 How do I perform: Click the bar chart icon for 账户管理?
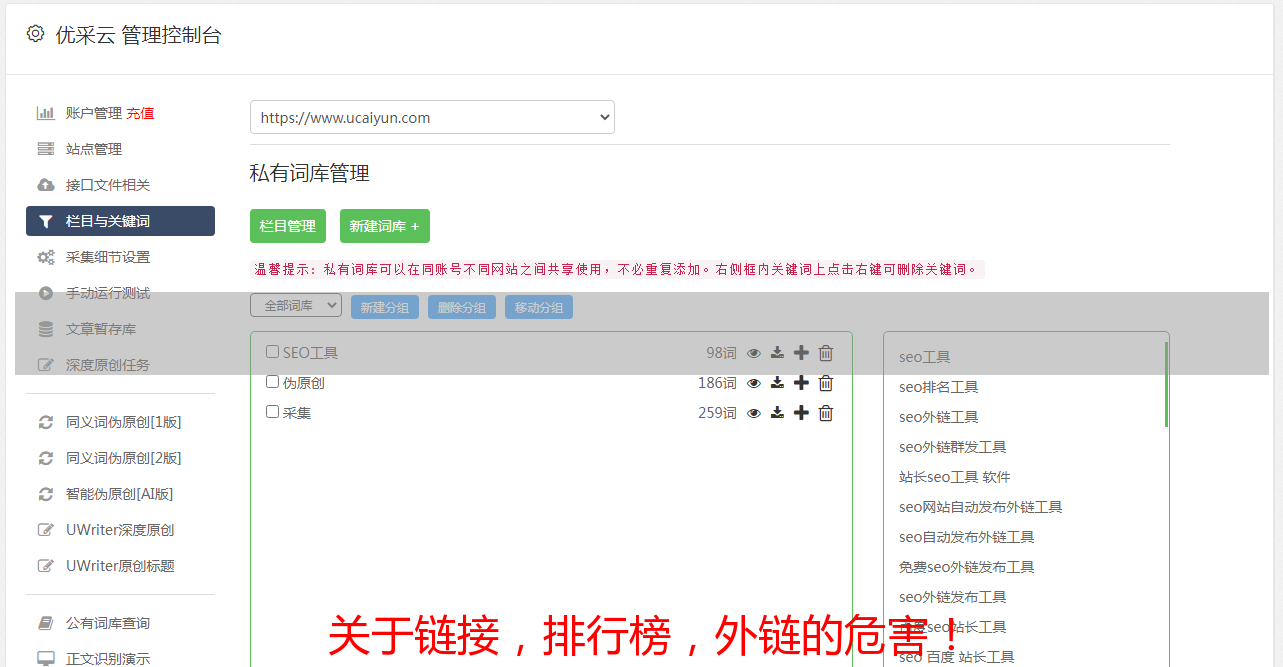point(46,113)
